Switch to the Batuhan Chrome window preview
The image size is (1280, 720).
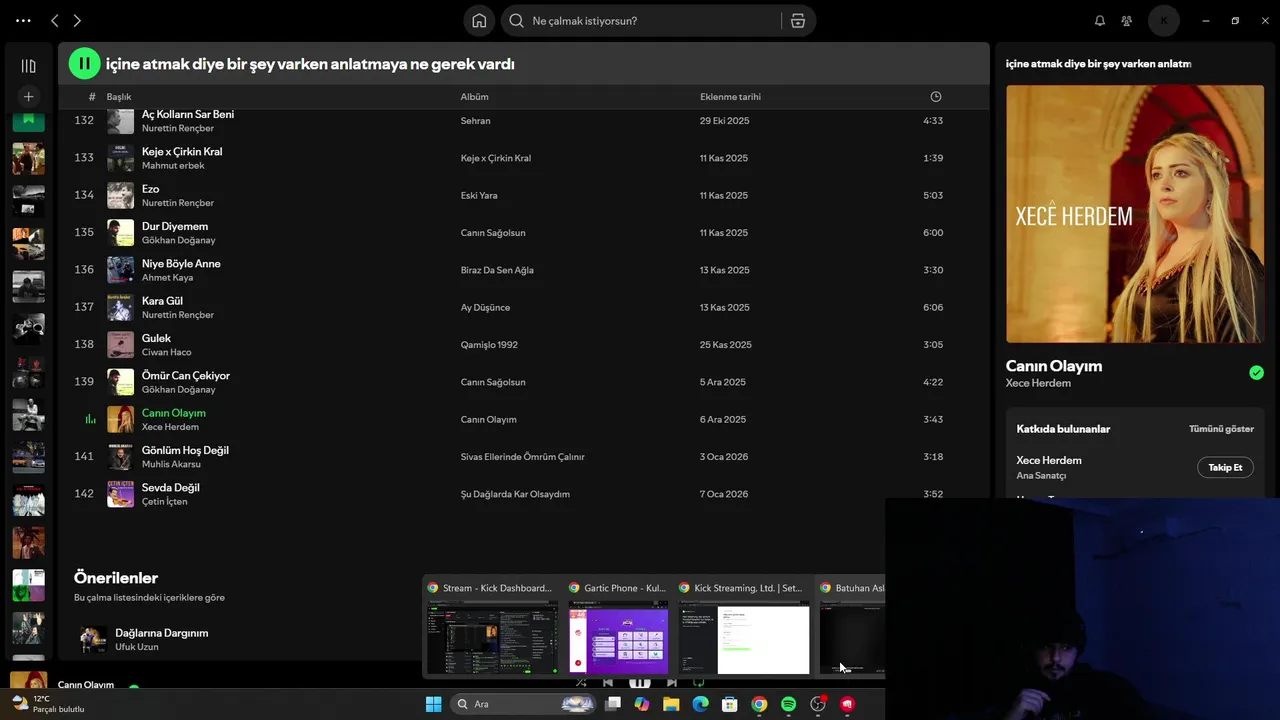tap(852, 628)
